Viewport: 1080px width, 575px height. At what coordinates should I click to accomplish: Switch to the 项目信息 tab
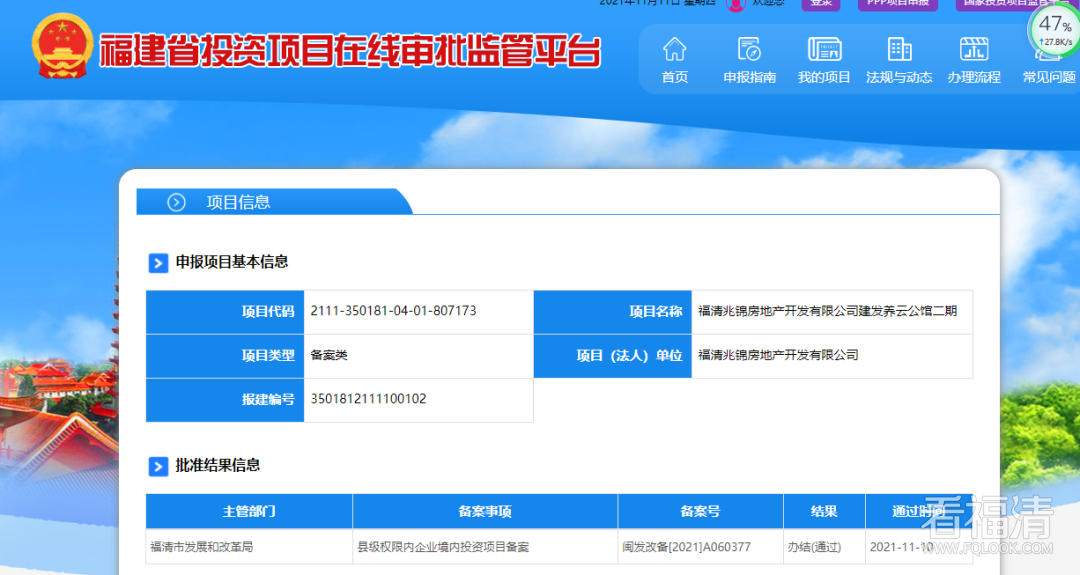click(238, 202)
